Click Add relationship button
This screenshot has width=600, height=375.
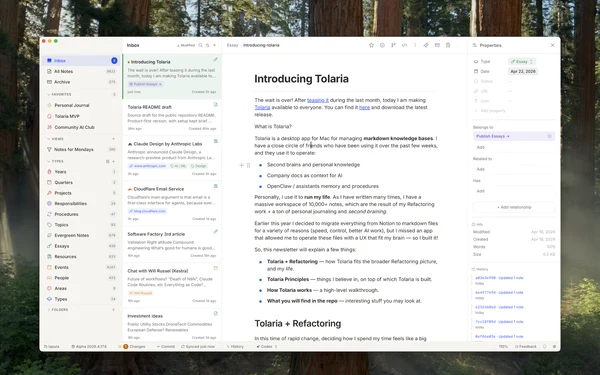click(514, 207)
